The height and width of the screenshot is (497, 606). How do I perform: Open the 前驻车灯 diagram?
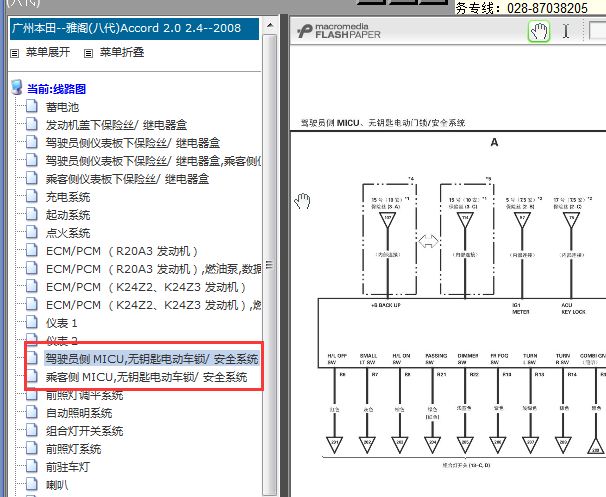click(68, 467)
